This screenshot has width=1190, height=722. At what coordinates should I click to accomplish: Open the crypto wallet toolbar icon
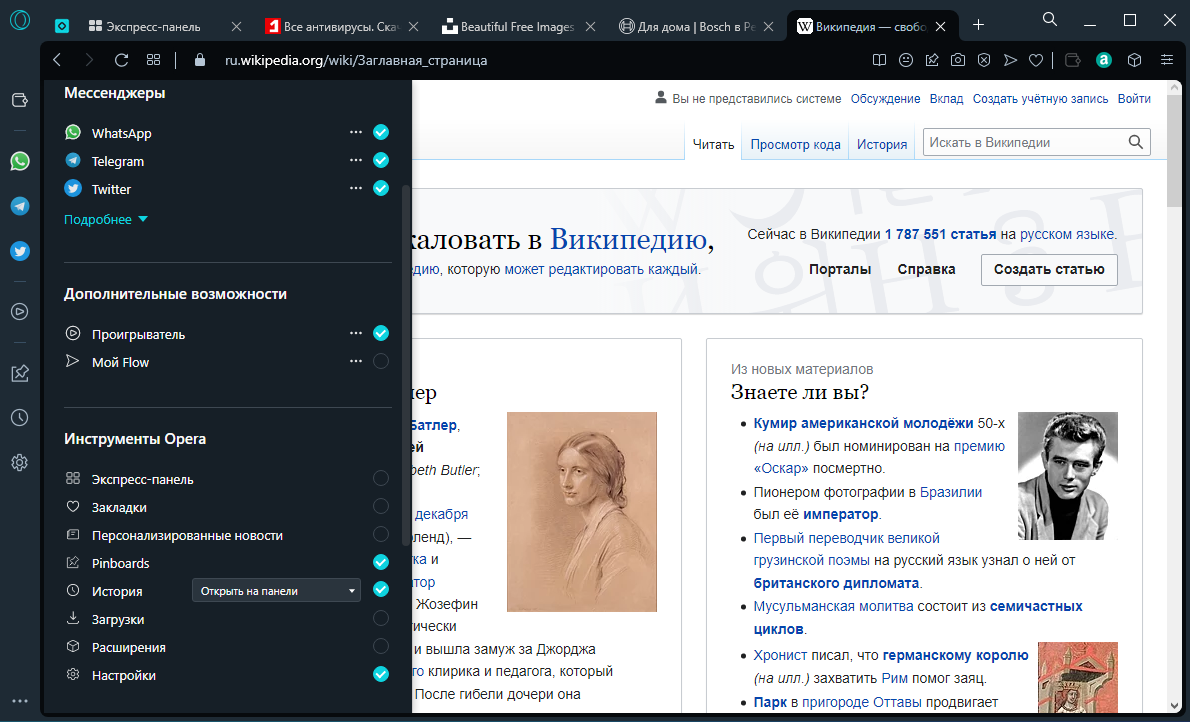(1072, 60)
